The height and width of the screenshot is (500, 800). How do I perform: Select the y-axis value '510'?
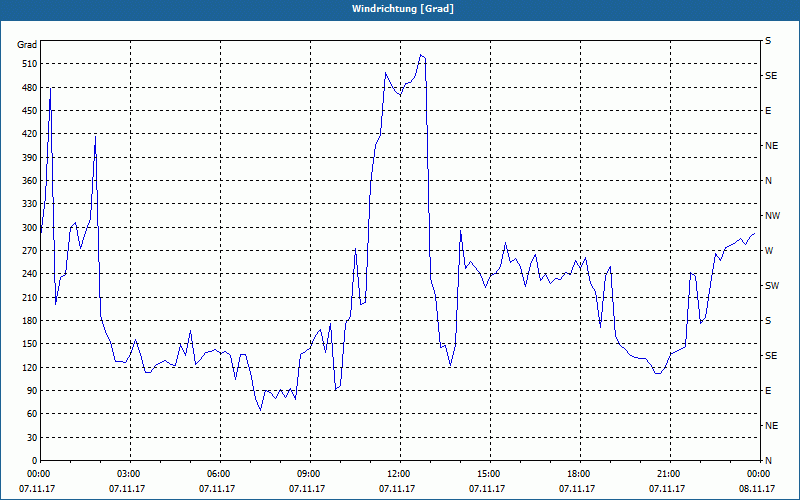click(30, 64)
